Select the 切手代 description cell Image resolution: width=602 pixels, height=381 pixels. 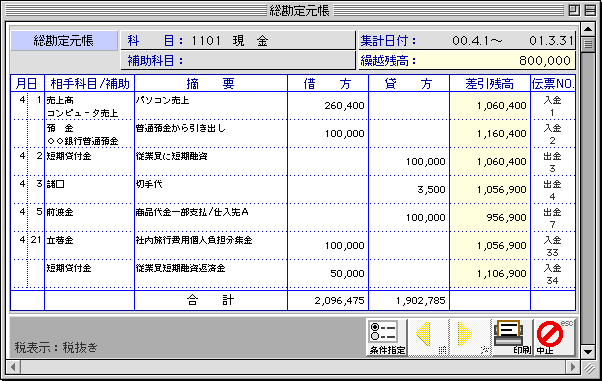pos(211,190)
